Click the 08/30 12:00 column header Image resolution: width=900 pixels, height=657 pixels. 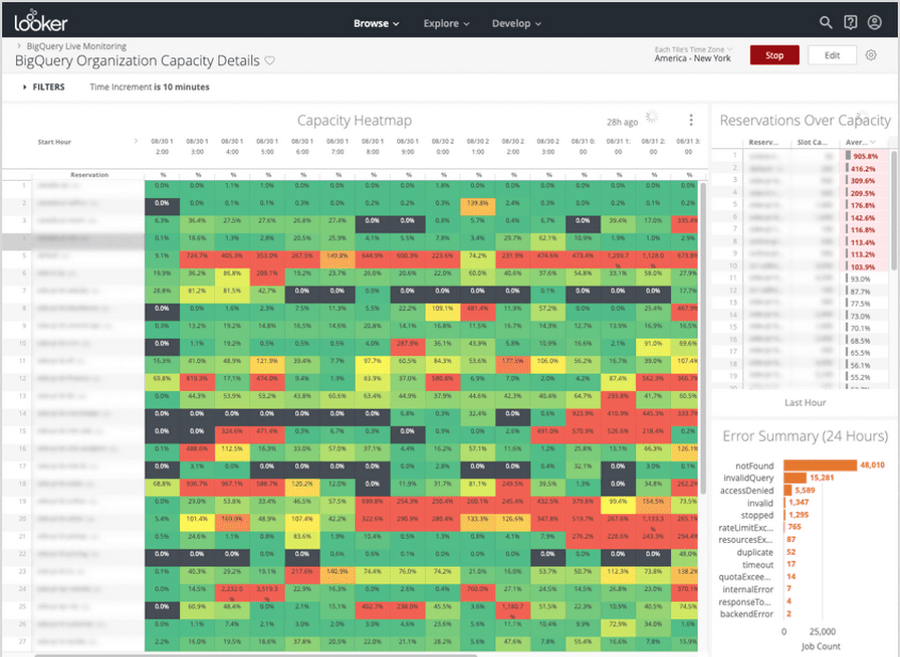(162, 146)
